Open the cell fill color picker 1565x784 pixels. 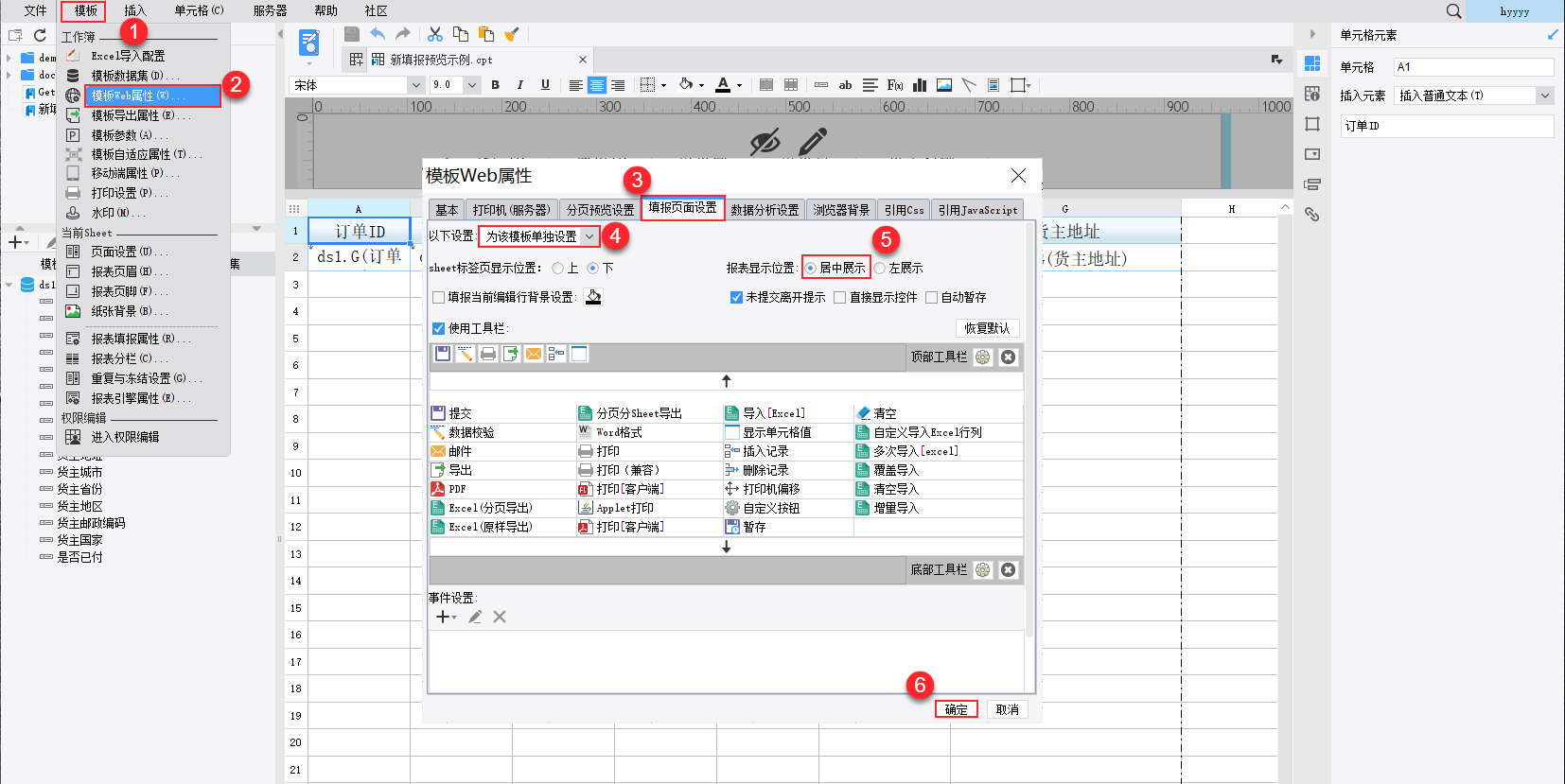tap(686, 85)
